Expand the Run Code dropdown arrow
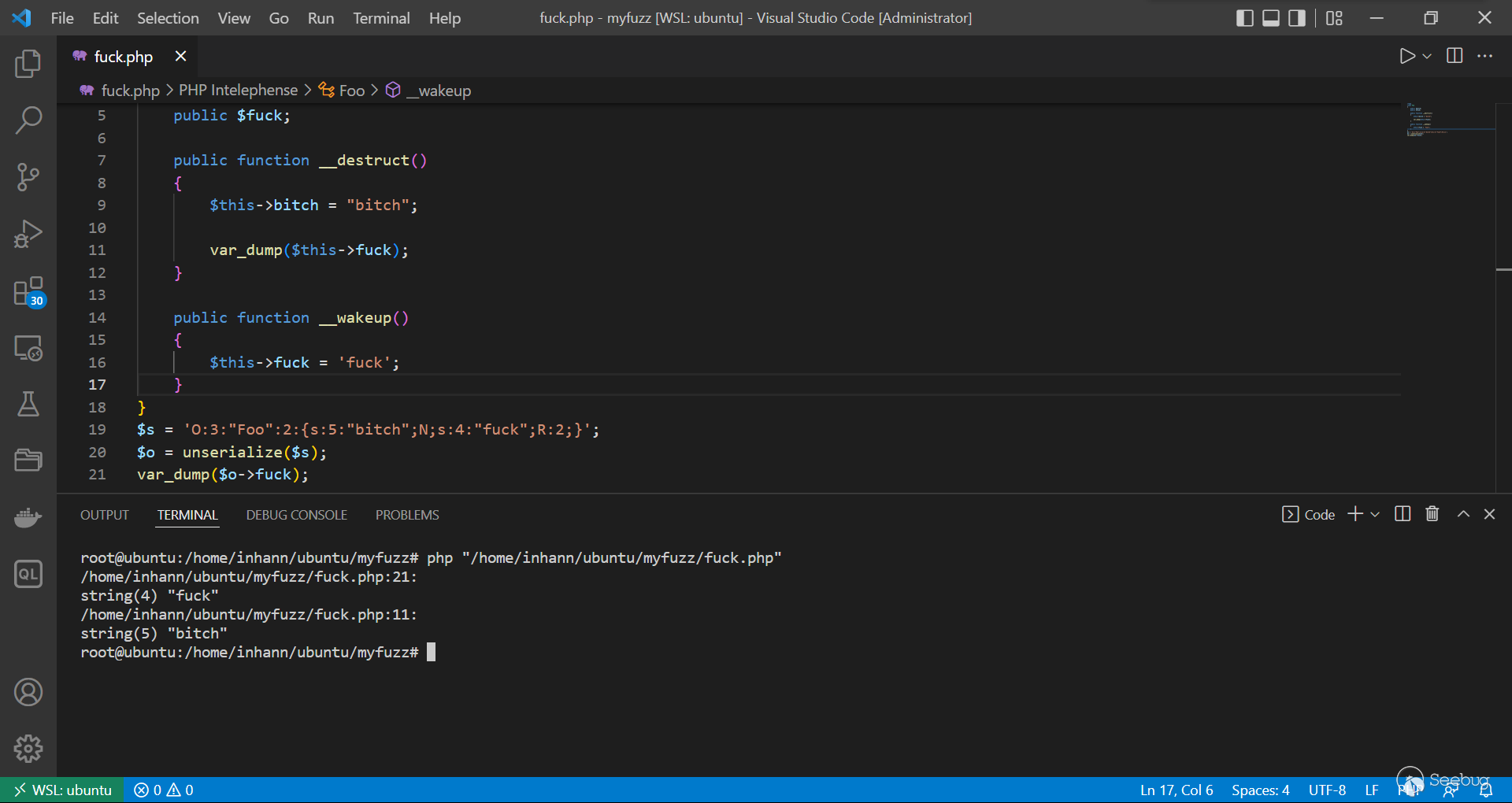The image size is (1512, 803). 1427,56
